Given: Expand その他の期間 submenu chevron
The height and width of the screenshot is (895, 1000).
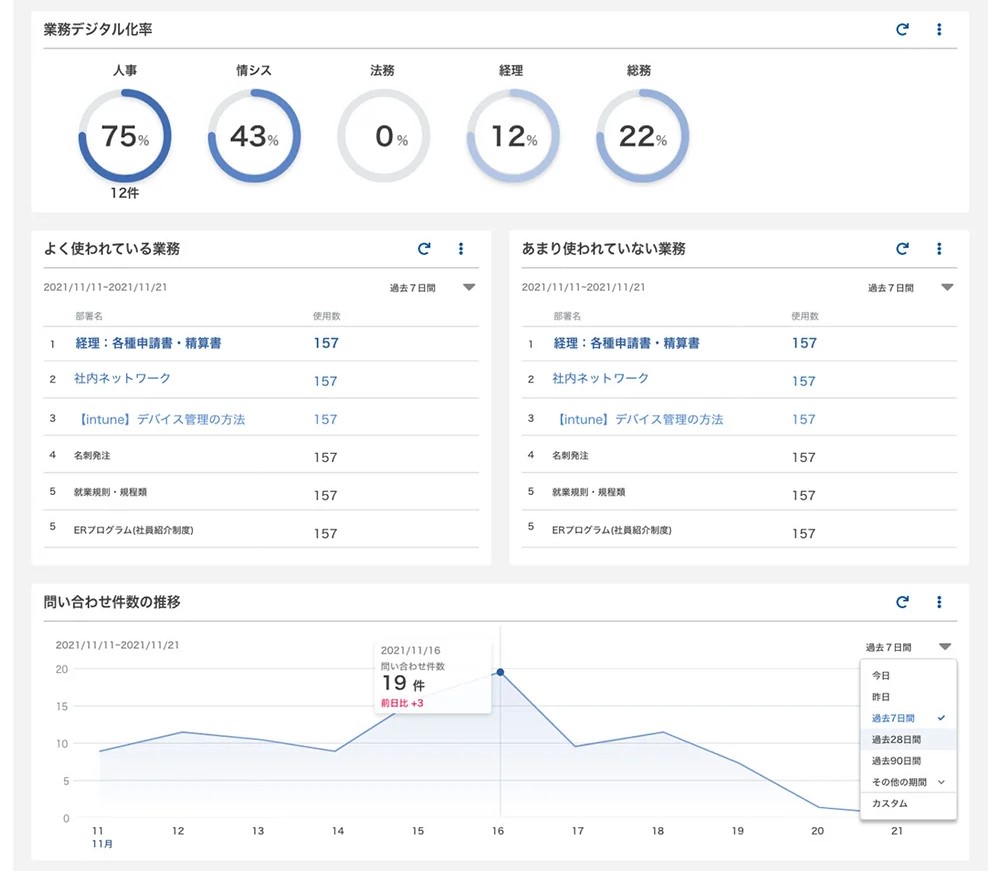Looking at the screenshot, I should pos(941,782).
